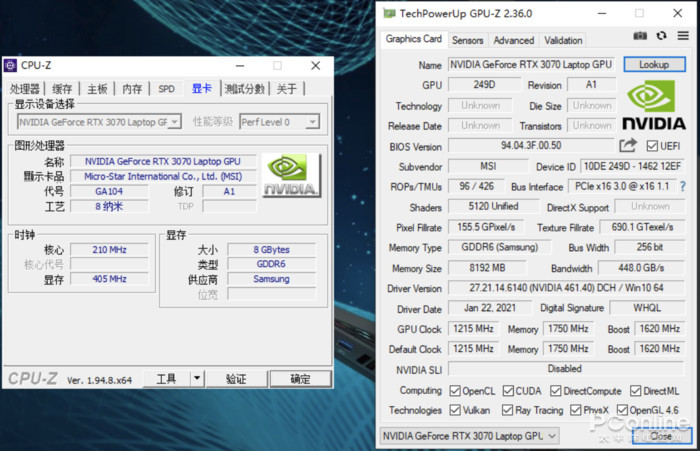Click the Samsung vendor value in CPU-Z
Image resolution: width=700 pixels, height=451 pixels.
pyautogui.click(x=271, y=279)
